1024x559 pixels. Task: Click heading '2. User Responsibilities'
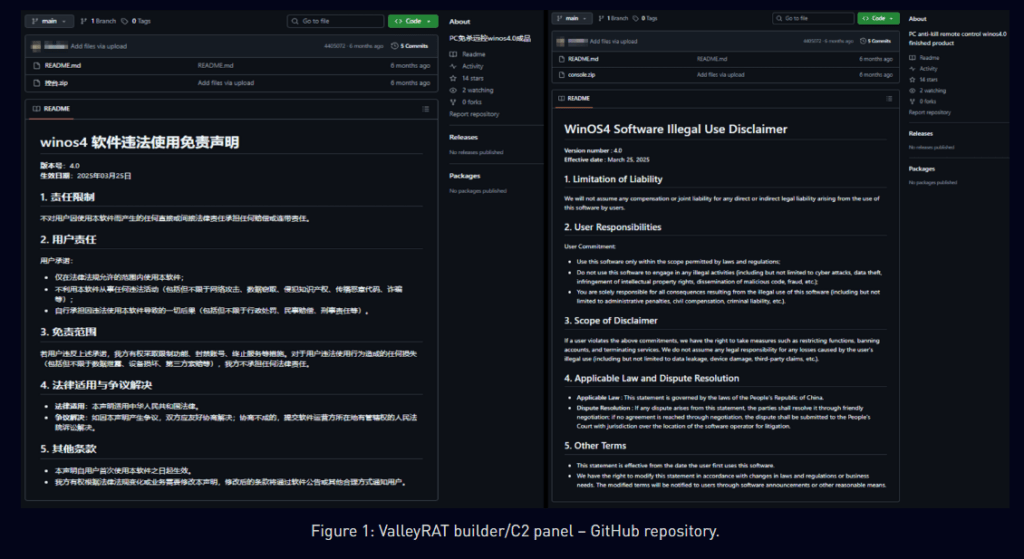(x=613, y=227)
